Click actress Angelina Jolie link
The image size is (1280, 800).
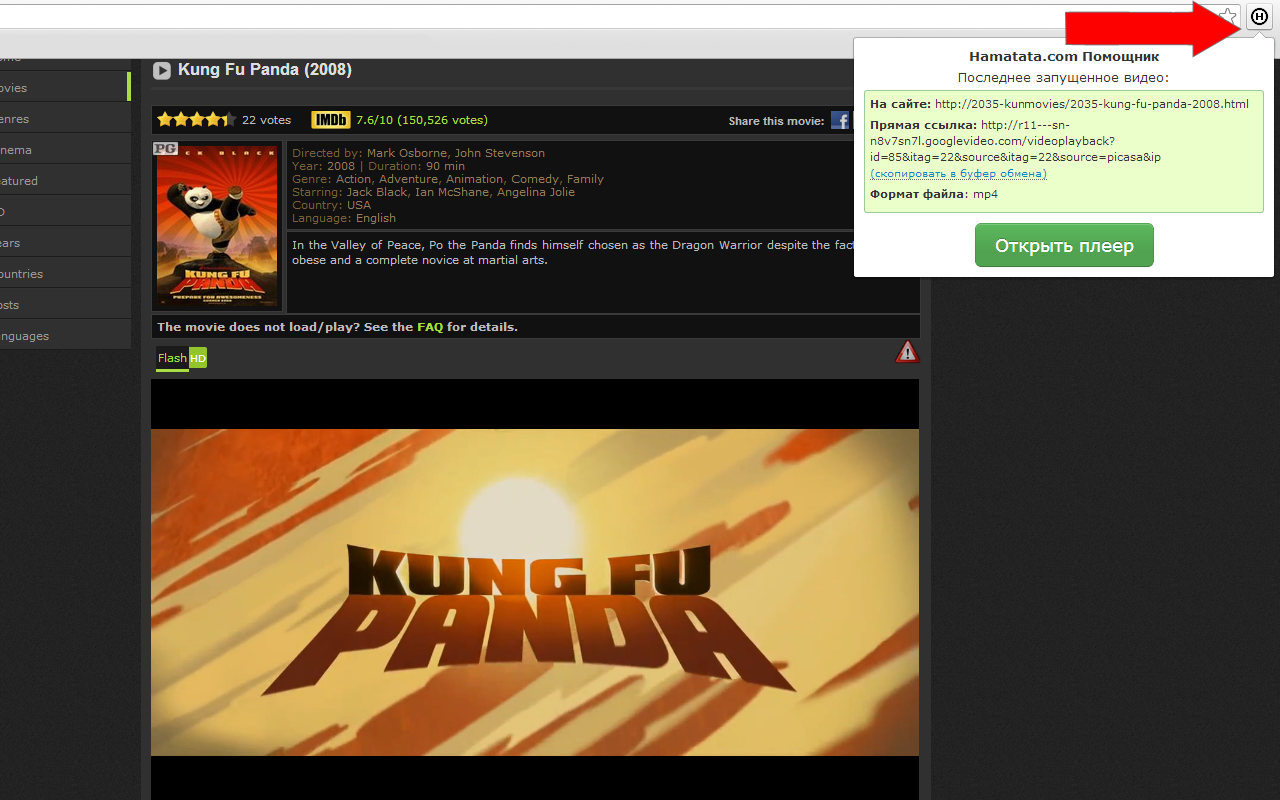click(534, 192)
